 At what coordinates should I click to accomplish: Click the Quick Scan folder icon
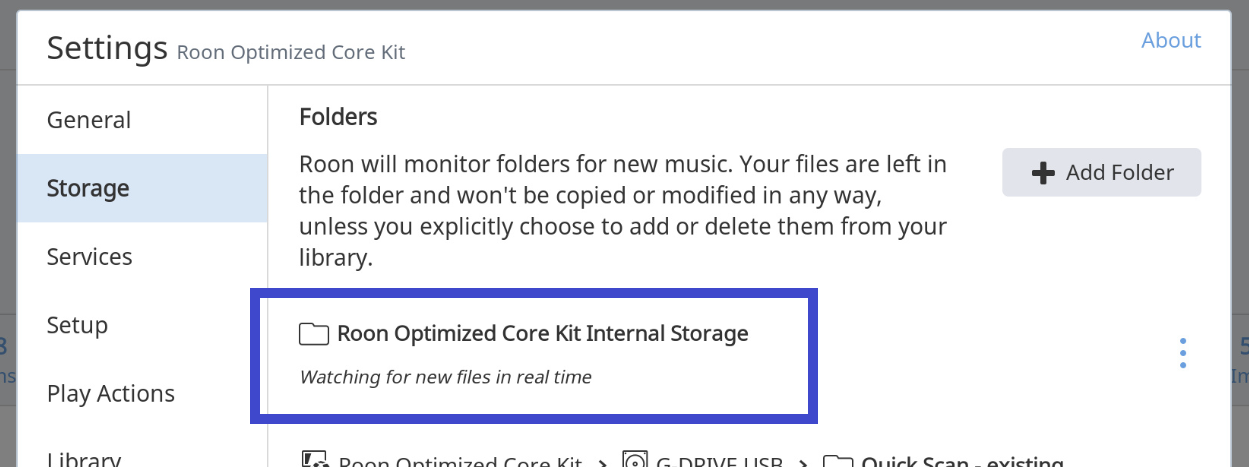[x=837, y=461]
